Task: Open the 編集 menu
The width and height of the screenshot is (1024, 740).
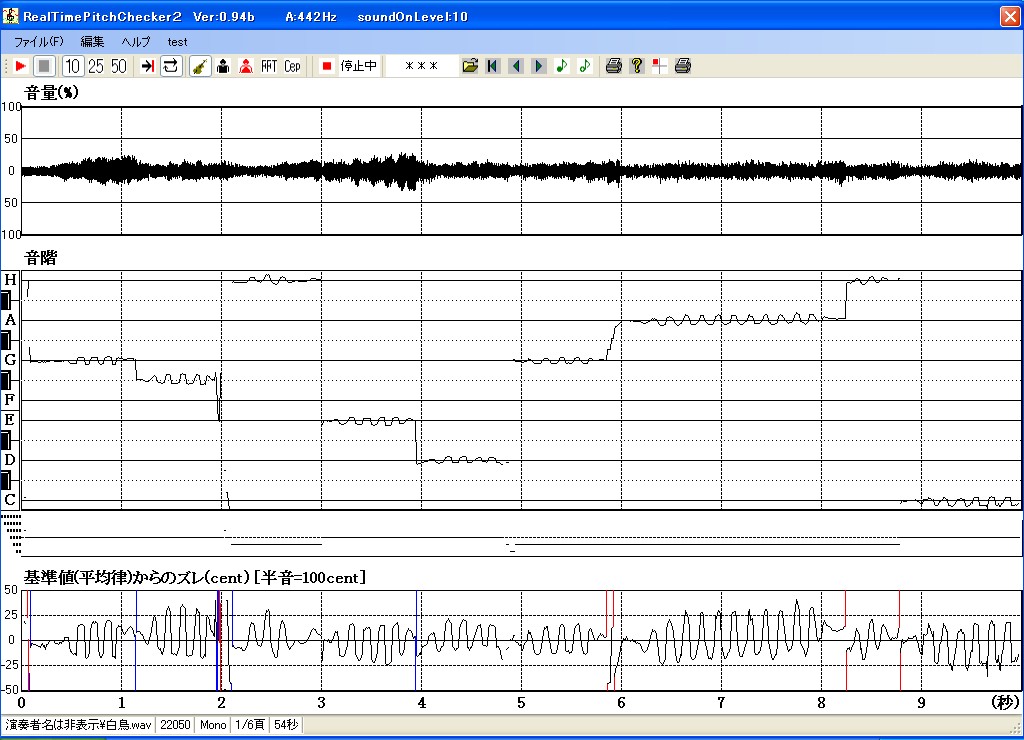Action: [x=92, y=42]
